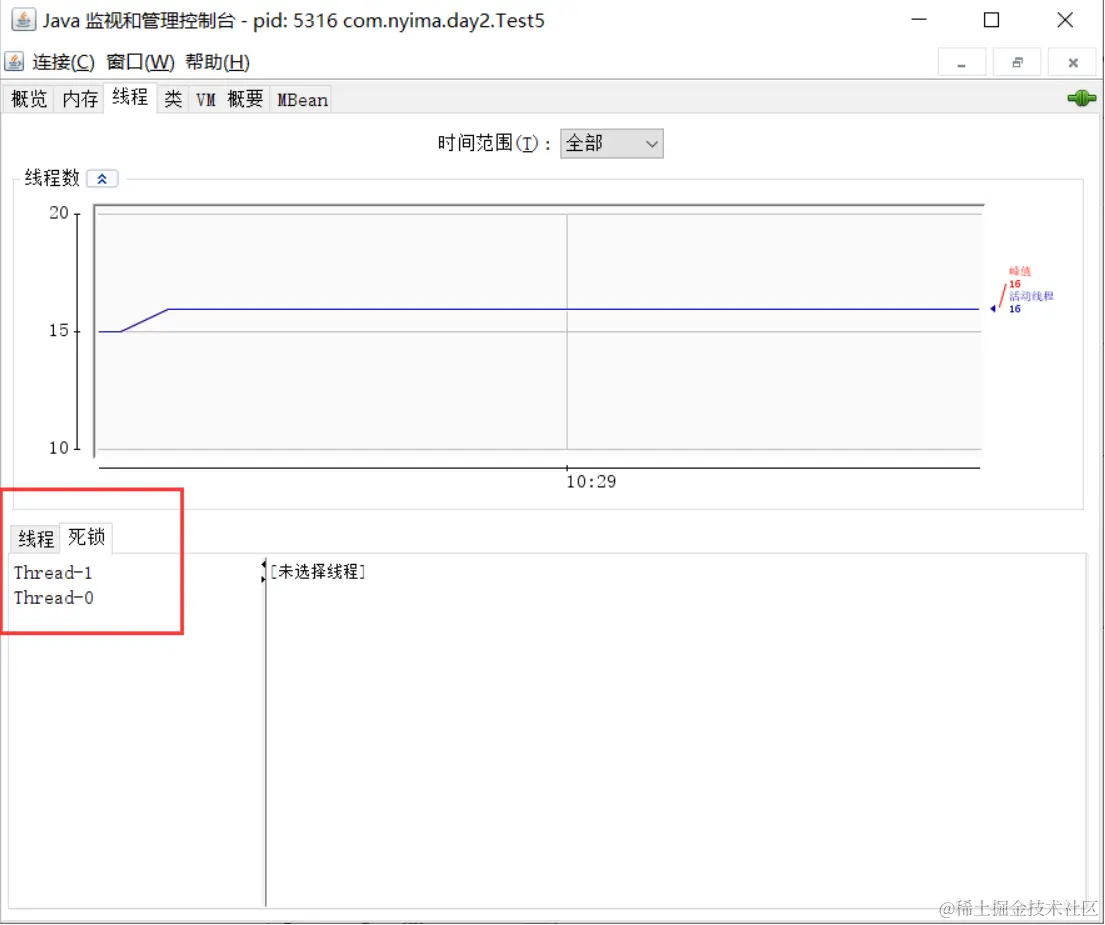Minimize the inner console window

click(x=962, y=63)
